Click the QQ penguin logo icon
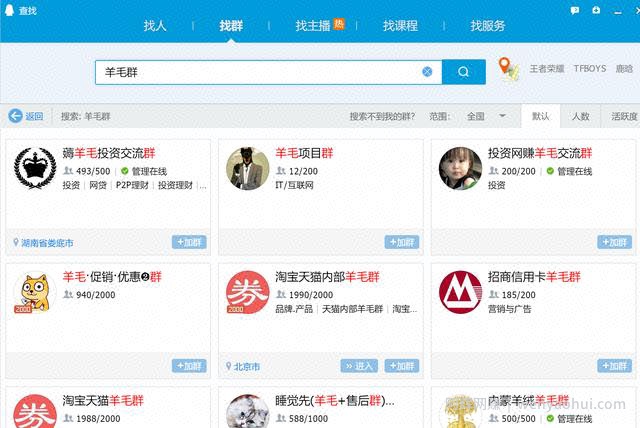This screenshot has width=640, height=428. (x=9, y=10)
